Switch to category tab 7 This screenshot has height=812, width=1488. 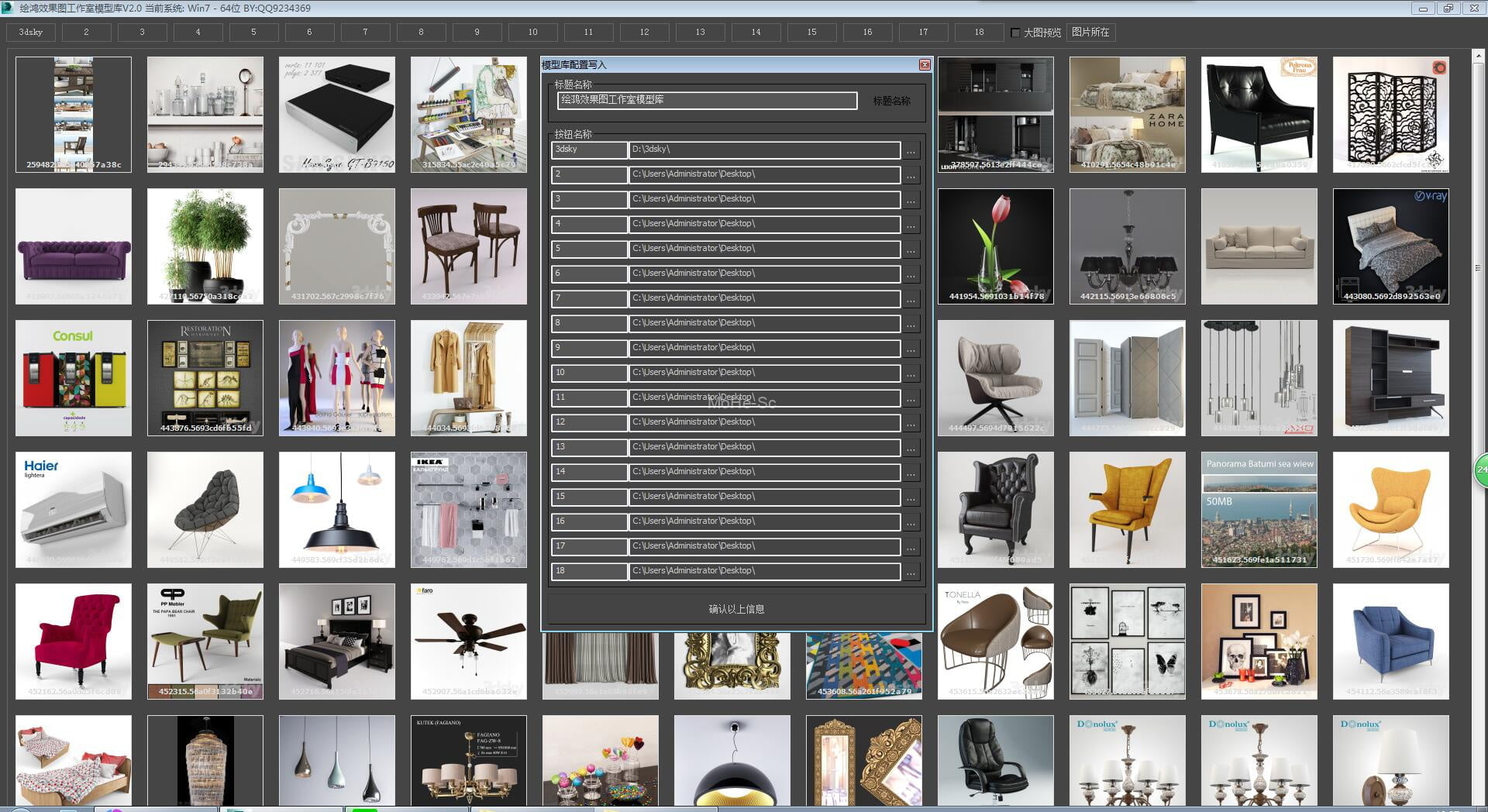pos(365,33)
